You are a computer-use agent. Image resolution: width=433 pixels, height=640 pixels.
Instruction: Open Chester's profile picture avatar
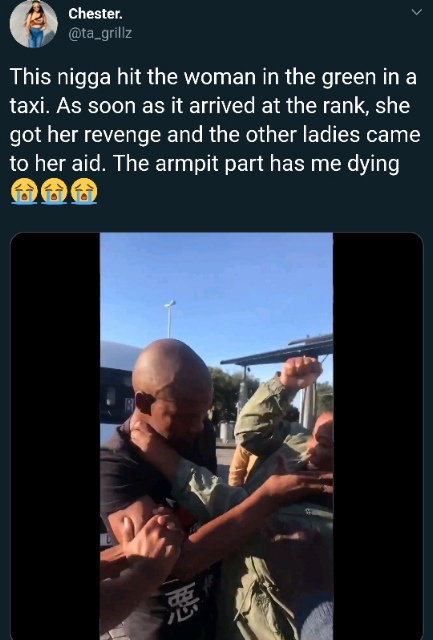tap(33, 24)
